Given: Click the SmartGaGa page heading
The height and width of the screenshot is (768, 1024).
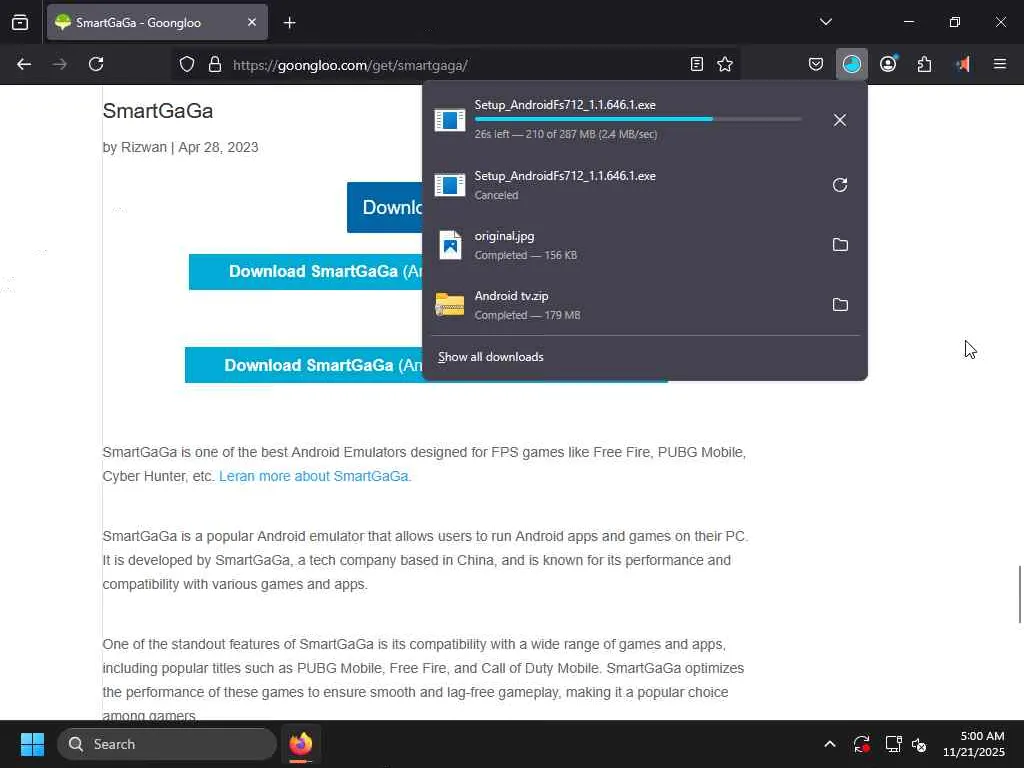Looking at the screenshot, I should coord(157,111).
